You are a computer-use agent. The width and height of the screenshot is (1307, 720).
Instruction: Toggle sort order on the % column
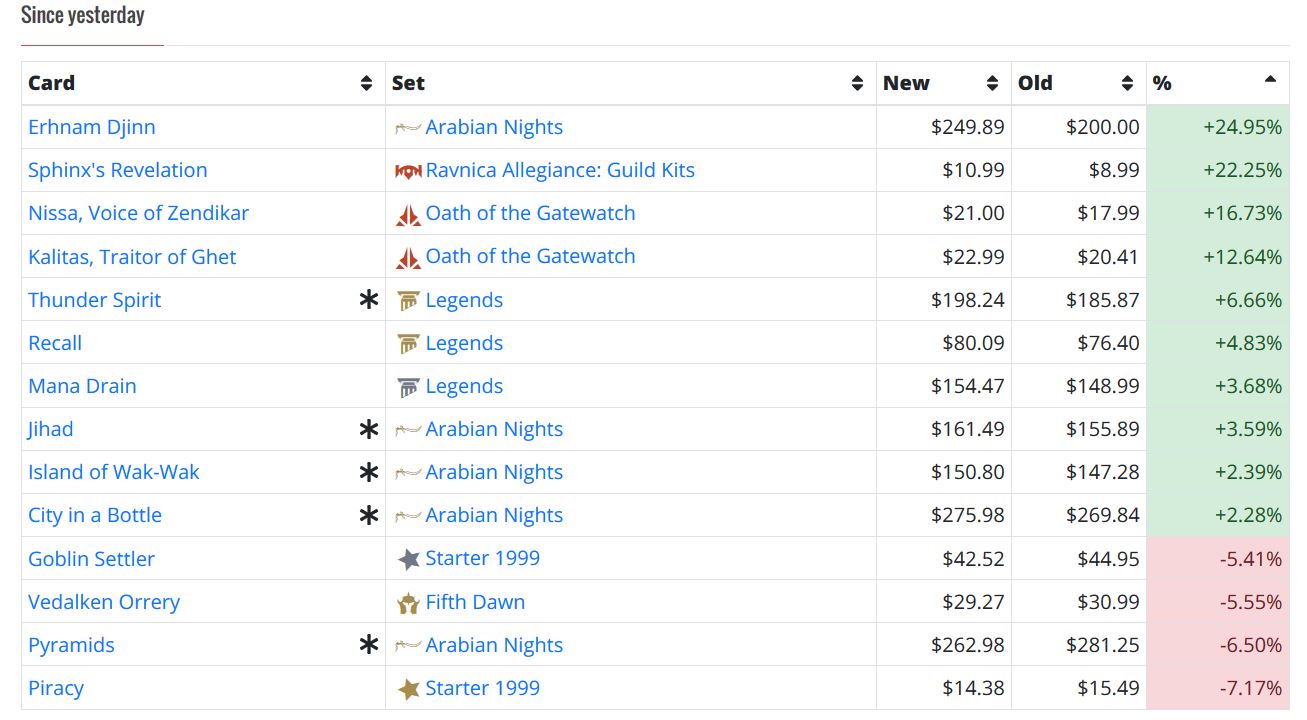pyautogui.click(x=1270, y=80)
